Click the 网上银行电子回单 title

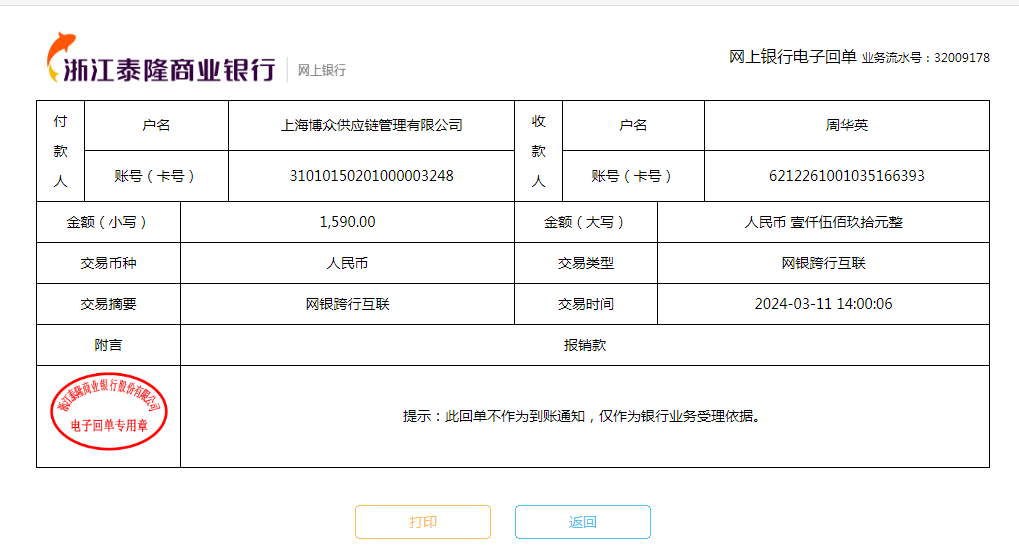pos(792,57)
